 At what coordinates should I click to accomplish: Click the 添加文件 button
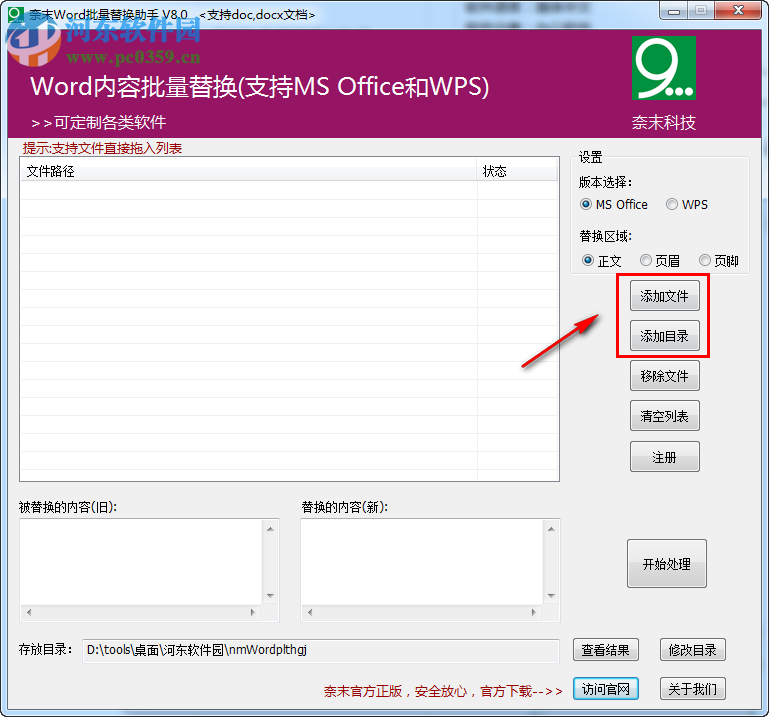coord(665,296)
